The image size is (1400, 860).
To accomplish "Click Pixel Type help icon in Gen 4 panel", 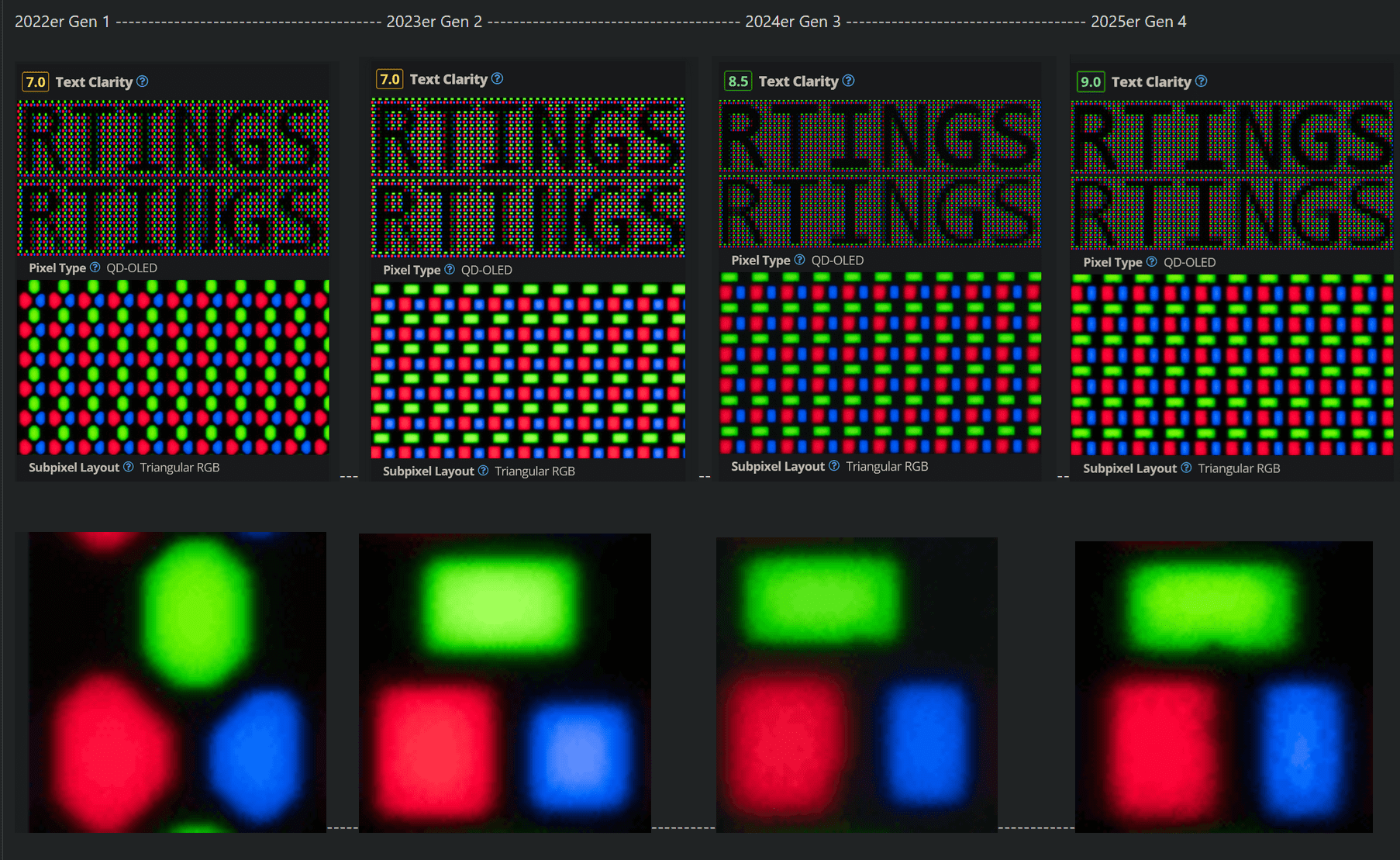I will pyautogui.click(x=1152, y=262).
